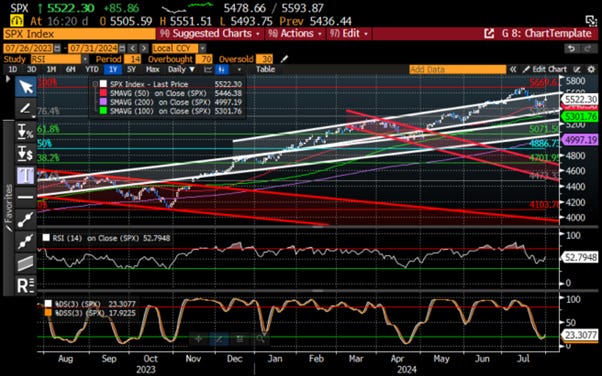Open Favorites edit pencil in sidebar
Screen dimensions: 602x376
coord(8,228)
